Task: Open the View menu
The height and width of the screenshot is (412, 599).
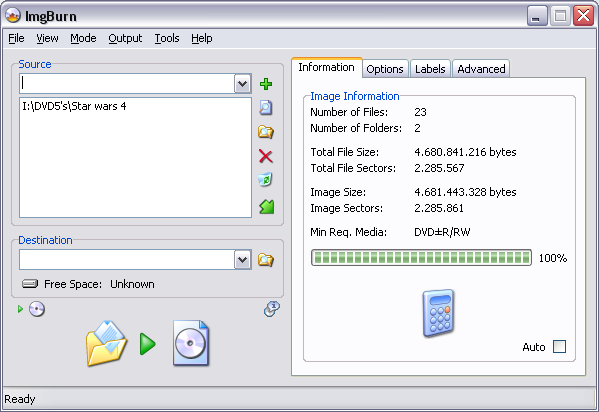Action: click(x=47, y=38)
